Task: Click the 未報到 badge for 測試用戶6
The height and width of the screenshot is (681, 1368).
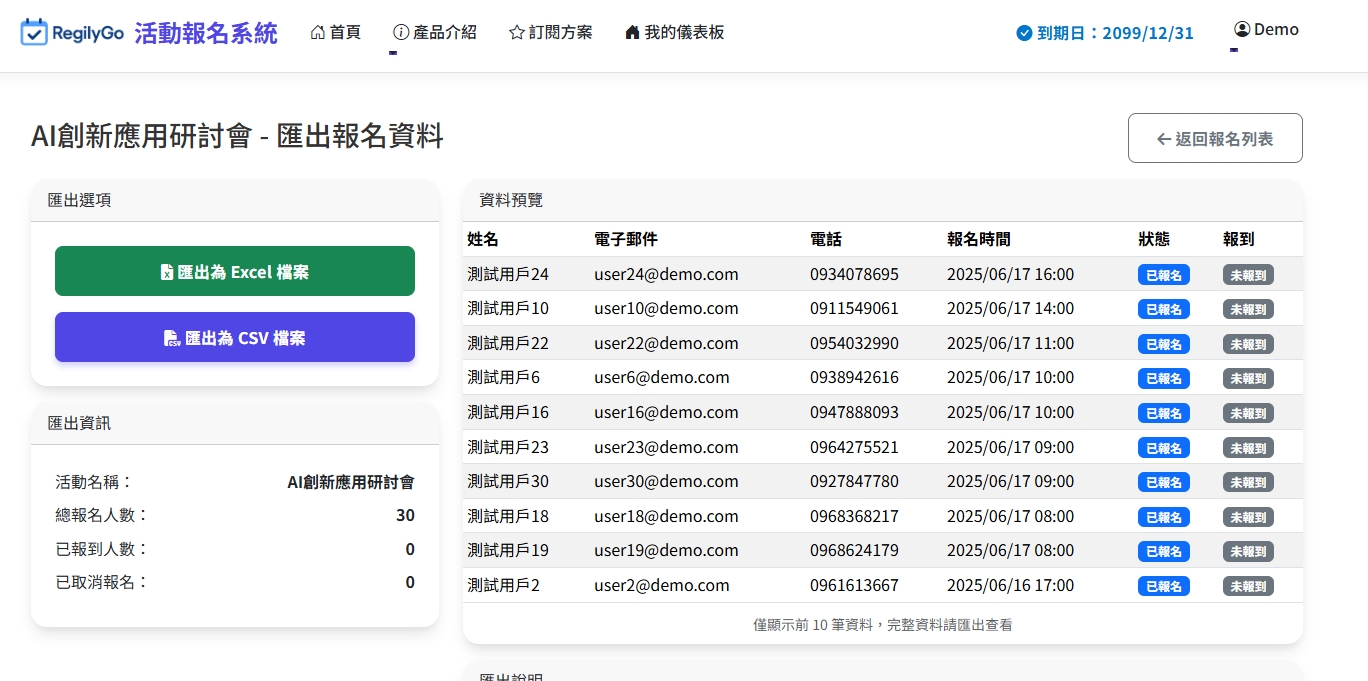Action: coord(1248,378)
